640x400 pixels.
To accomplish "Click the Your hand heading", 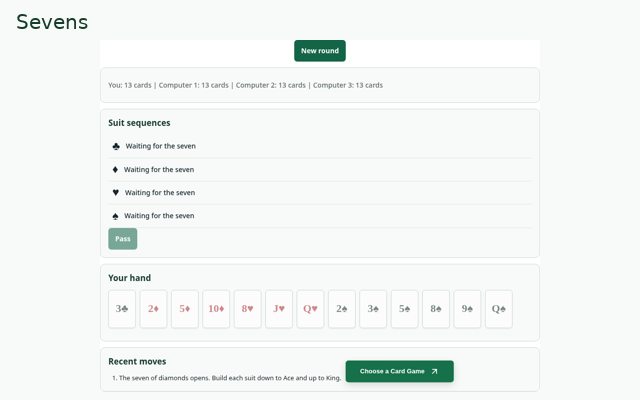I will [129, 278].
